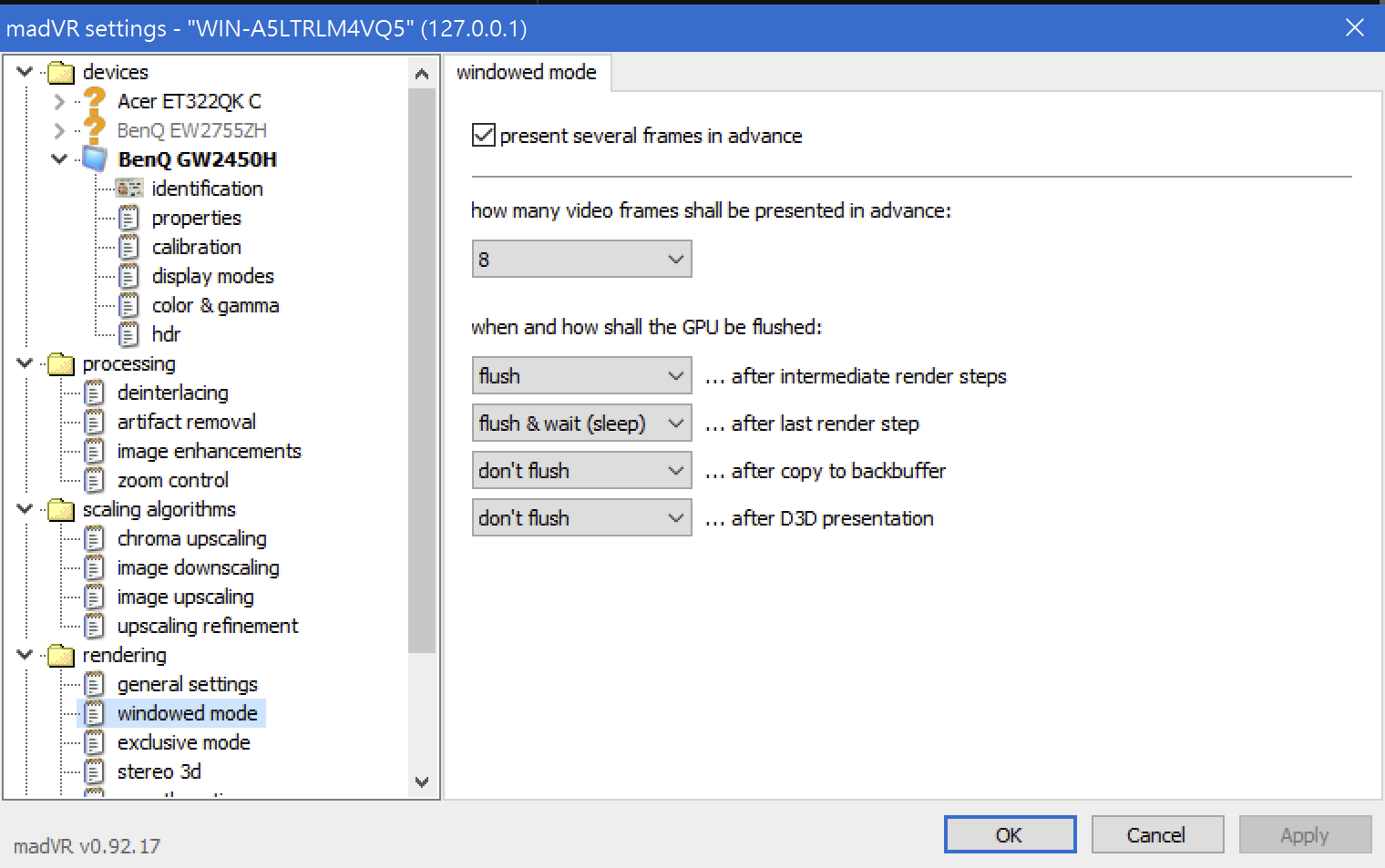The width and height of the screenshot is (1385, 868).
Task: Click the image downscaling page icon
Action: 95,567
